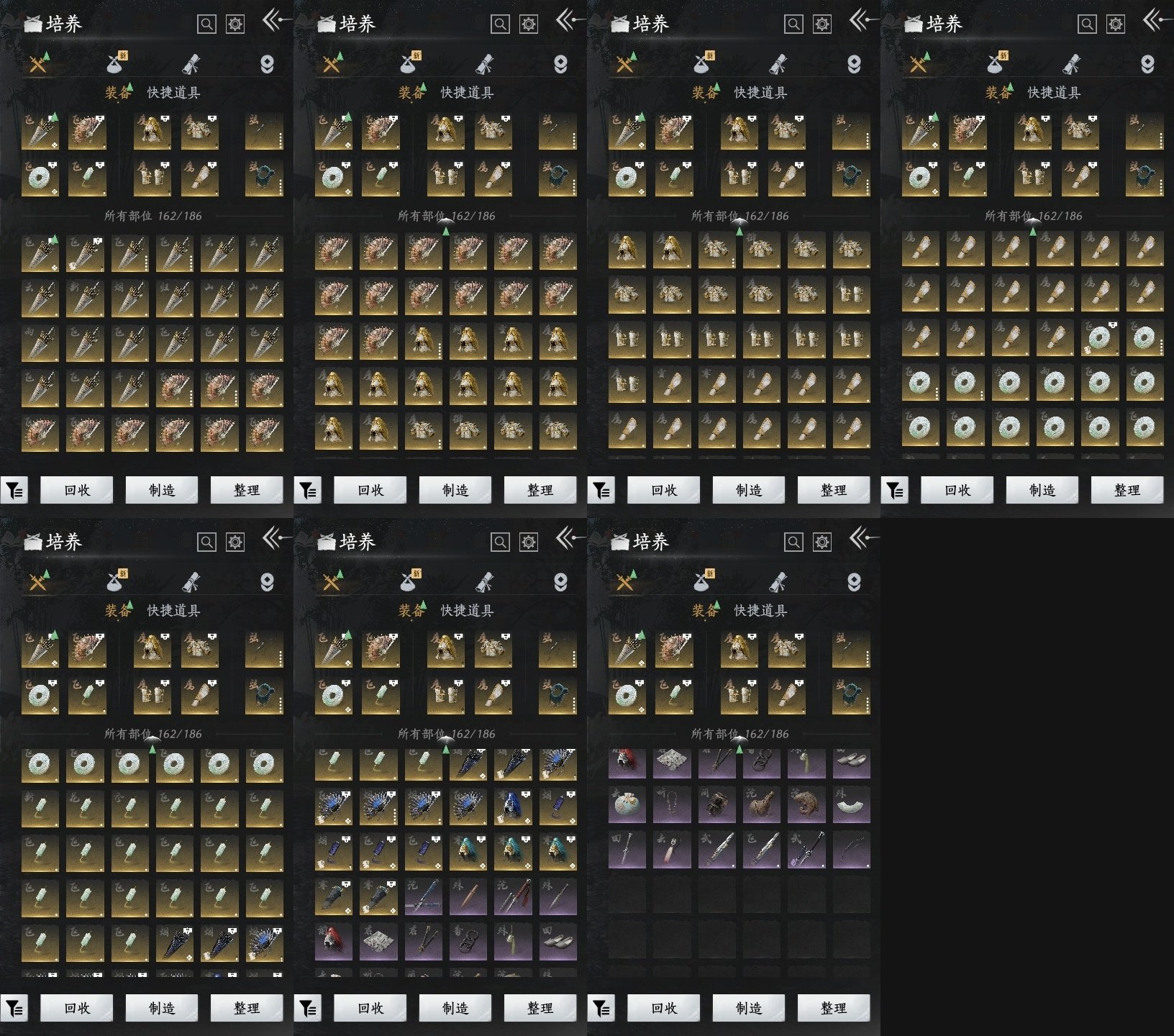Open search in the panel with empty inventory slots
Image resolution: width=1174 pixels, height=1036 pixels.
793,542
